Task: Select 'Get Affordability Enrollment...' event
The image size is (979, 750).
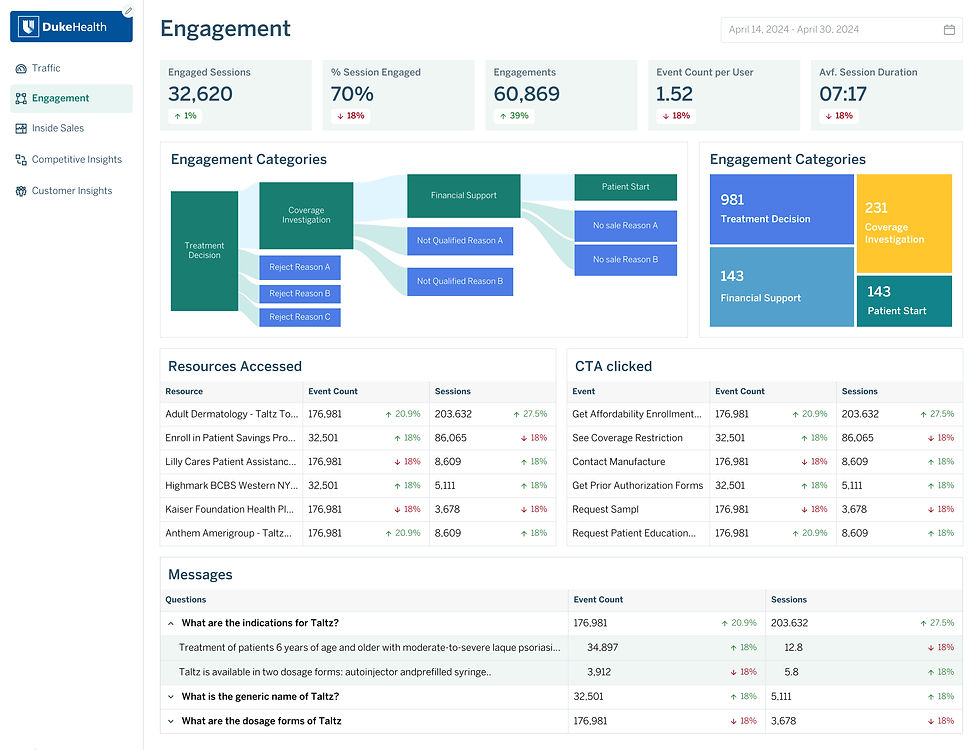Action: (x=765, y=414)
